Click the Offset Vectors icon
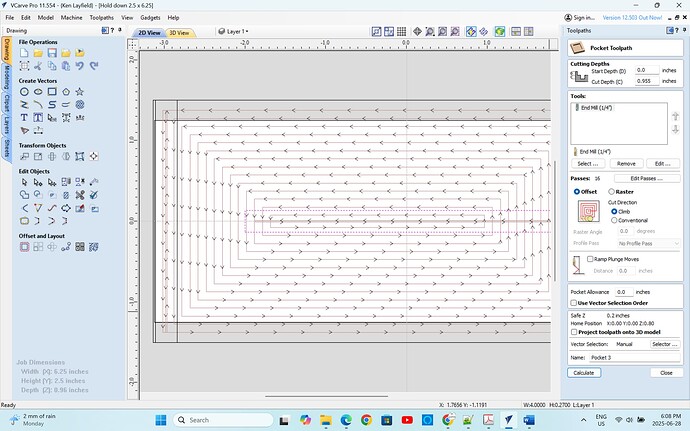 pos(24,247)
